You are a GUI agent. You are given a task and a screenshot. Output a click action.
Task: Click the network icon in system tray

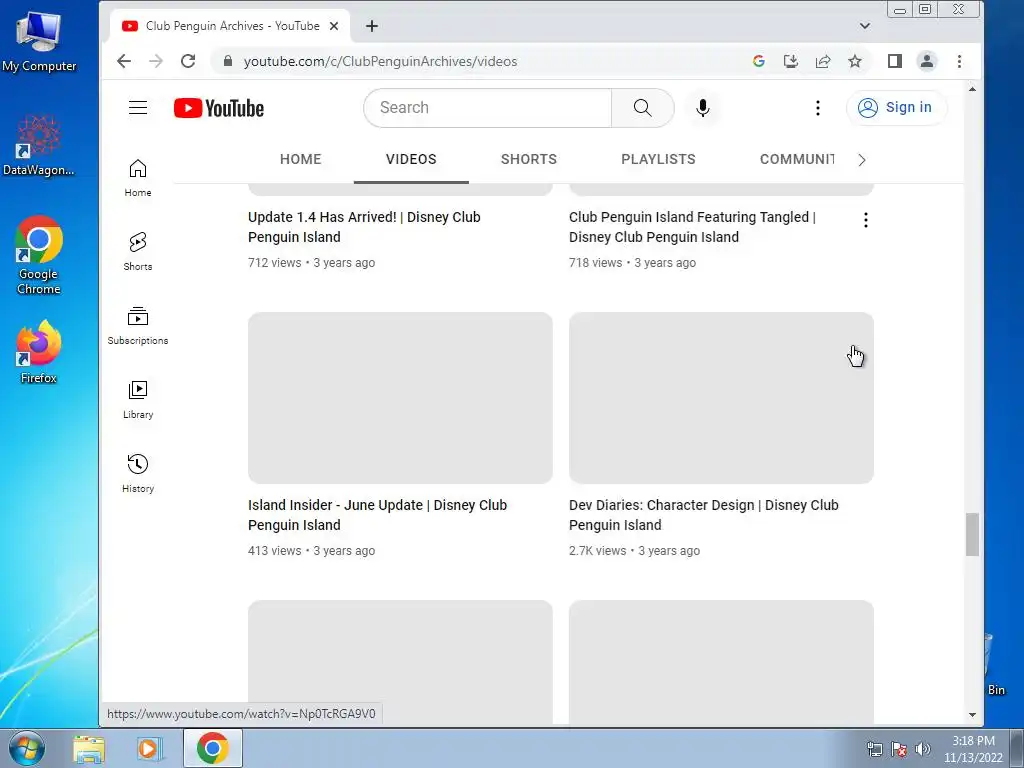874,749
